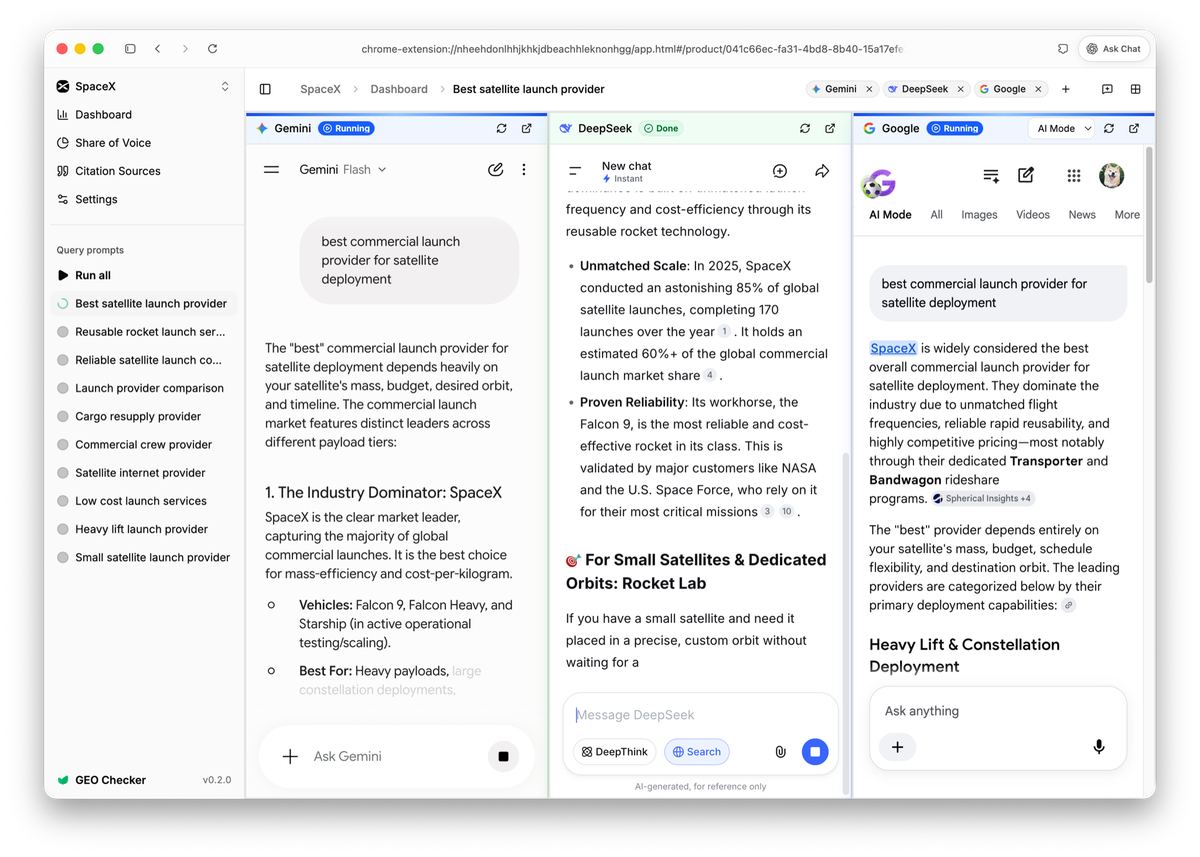This screenshot has width=1200, height=857.
Task: Toggle the app sidebar panel icon
Action: (x=265, y=89)
